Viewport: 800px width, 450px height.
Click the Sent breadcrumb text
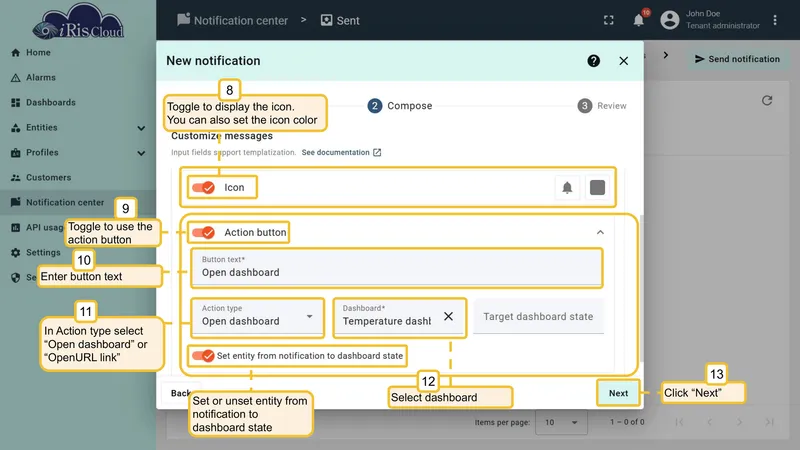click(x=348, y=20)
